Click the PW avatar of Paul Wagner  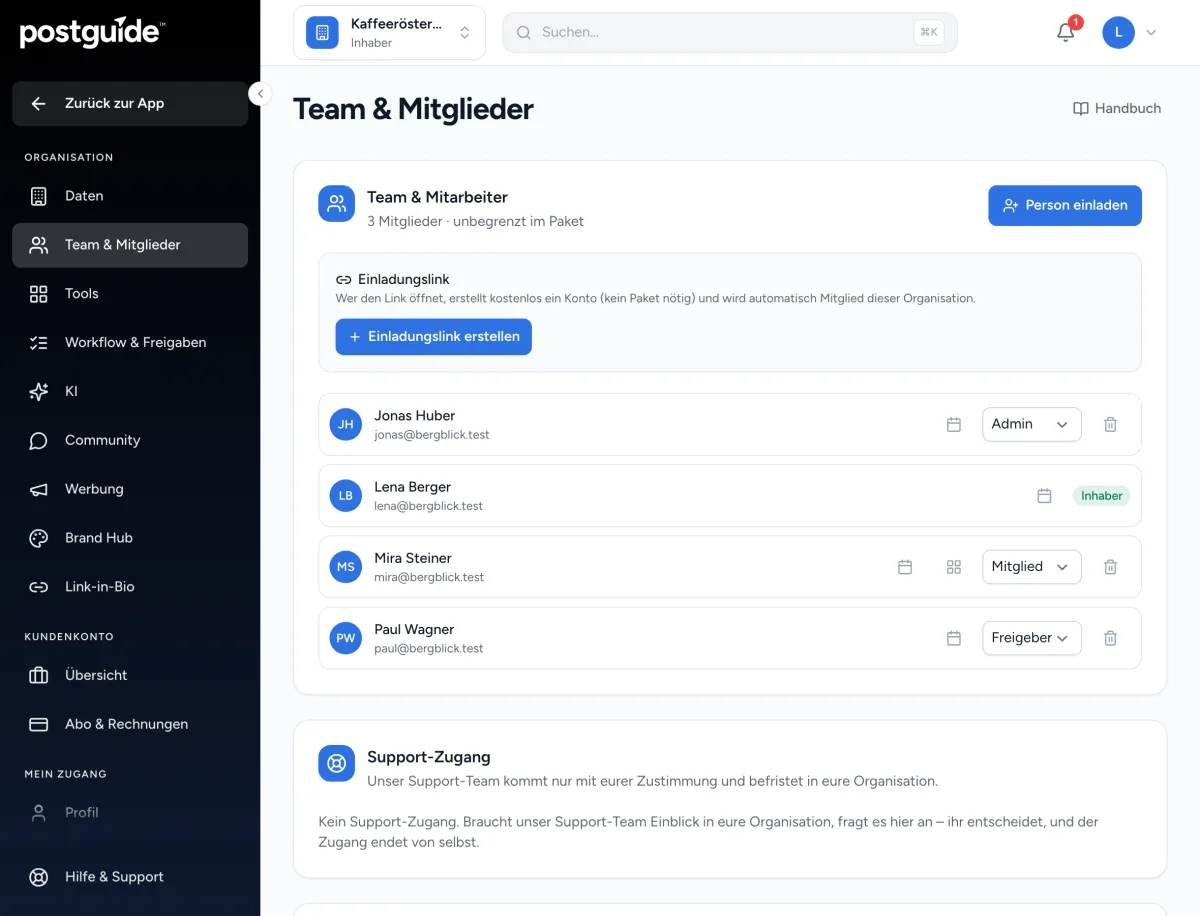click(346, 638)
